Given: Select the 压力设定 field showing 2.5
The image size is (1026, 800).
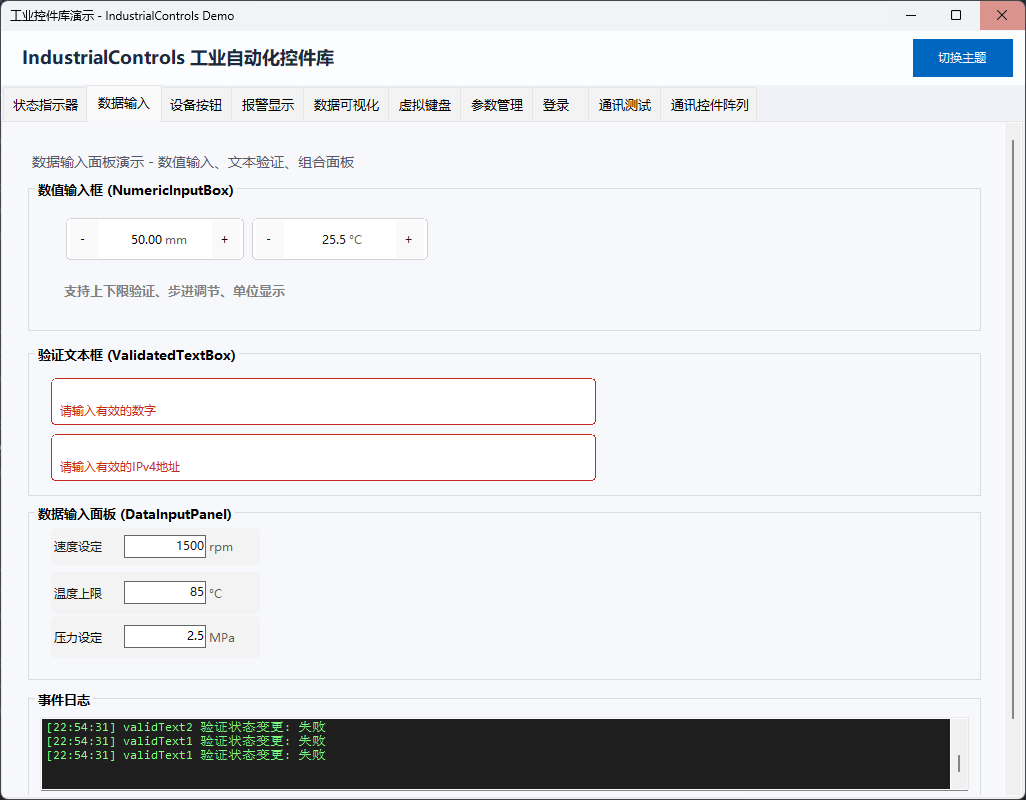Looking at the screenshot, I should pos(165,636).
